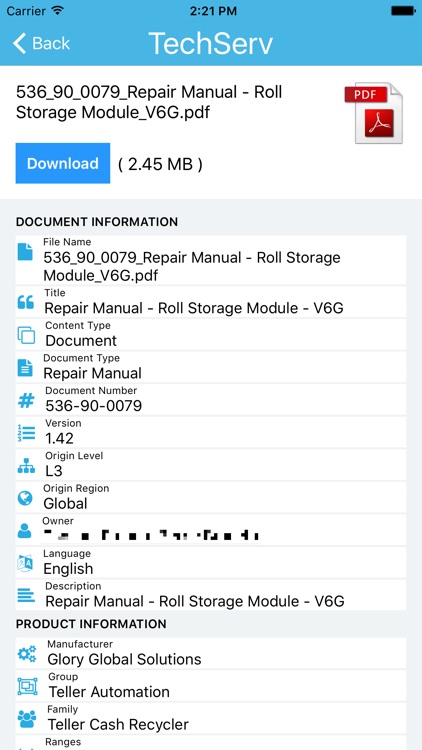Tap the large file name heading
Image resolution: width=422 pixels, height=750 pixels.
[149, 102]
